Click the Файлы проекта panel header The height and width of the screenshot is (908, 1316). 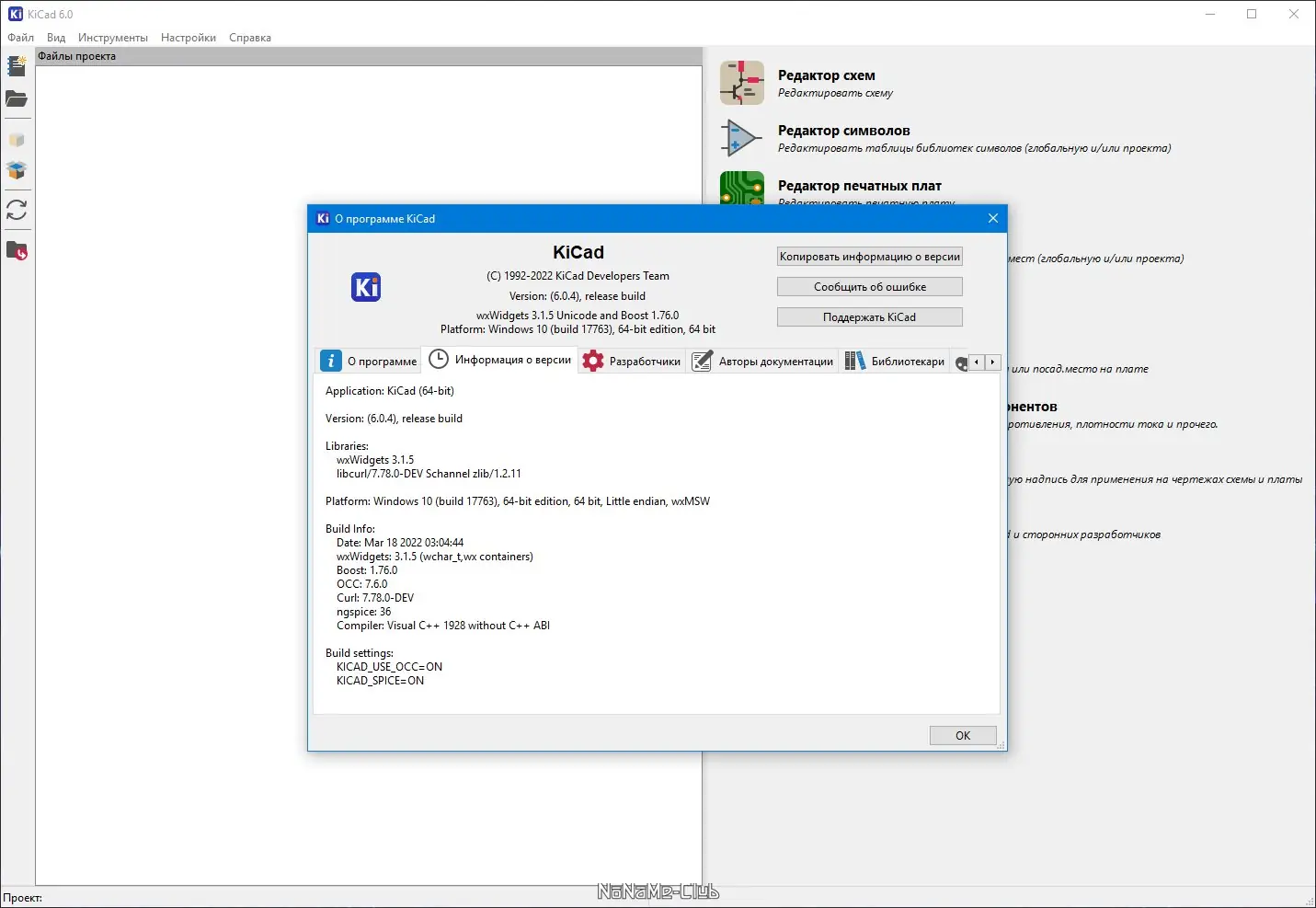[369, 56]
